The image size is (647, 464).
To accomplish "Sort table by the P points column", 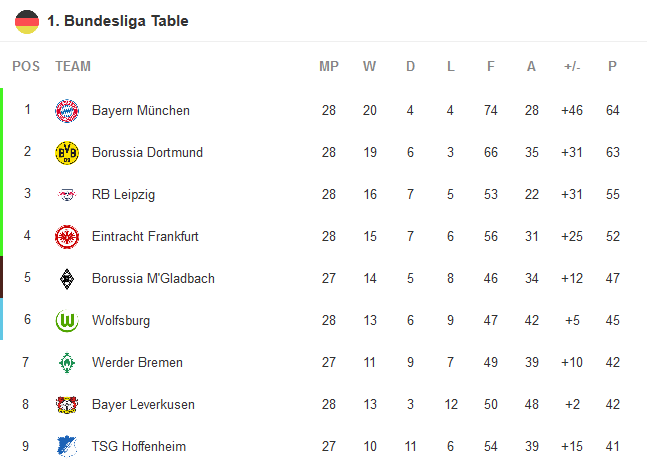I will (x=612, y=67).
